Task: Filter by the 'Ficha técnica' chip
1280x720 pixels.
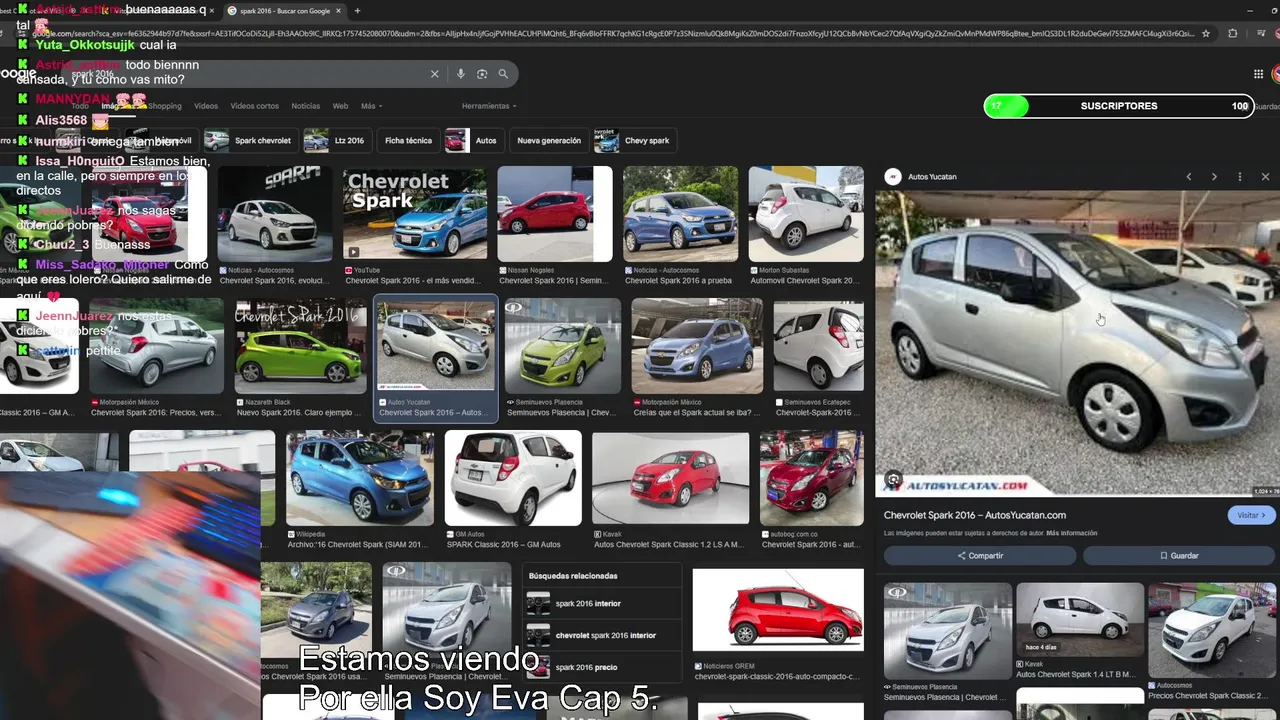Action: [408, 141]
